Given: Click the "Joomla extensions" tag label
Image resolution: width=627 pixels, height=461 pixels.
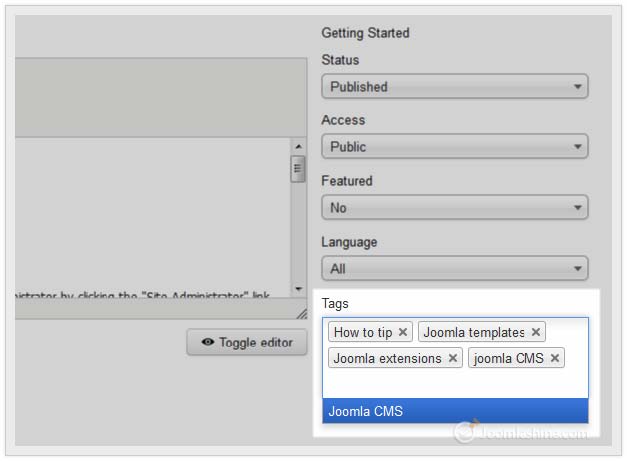Looking at the screenshot, I should [387, 358].
